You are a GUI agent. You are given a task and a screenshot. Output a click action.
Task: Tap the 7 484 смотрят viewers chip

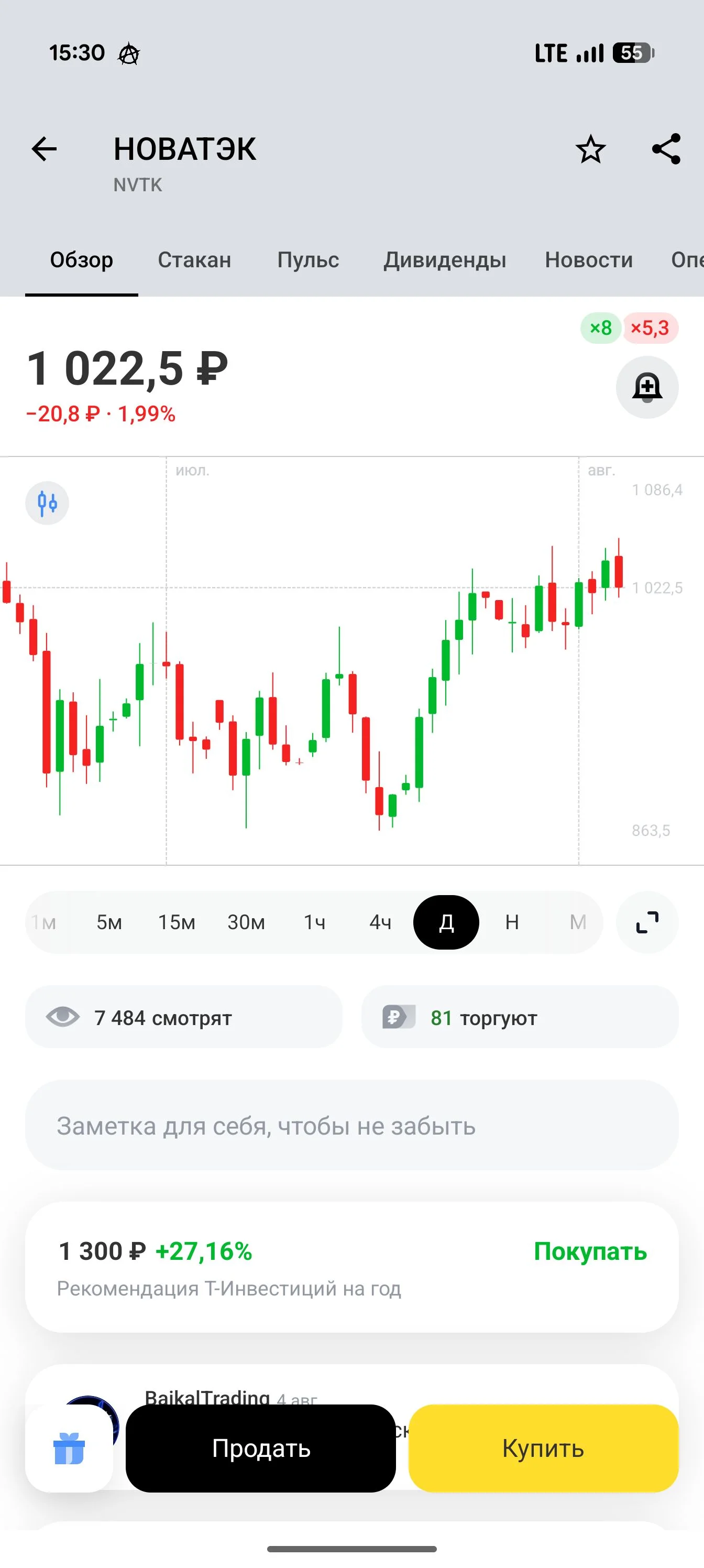[184, 1017]
